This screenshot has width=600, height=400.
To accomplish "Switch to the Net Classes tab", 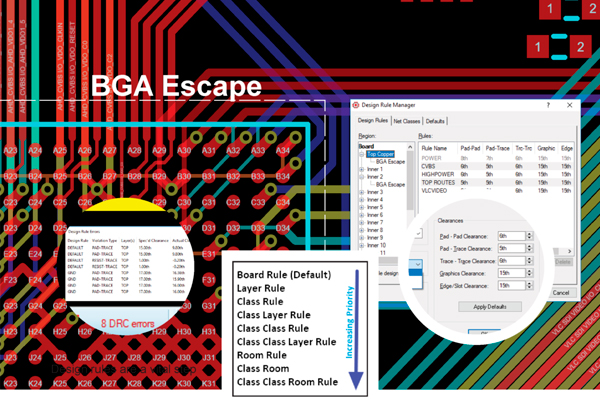I will point(407,120).
